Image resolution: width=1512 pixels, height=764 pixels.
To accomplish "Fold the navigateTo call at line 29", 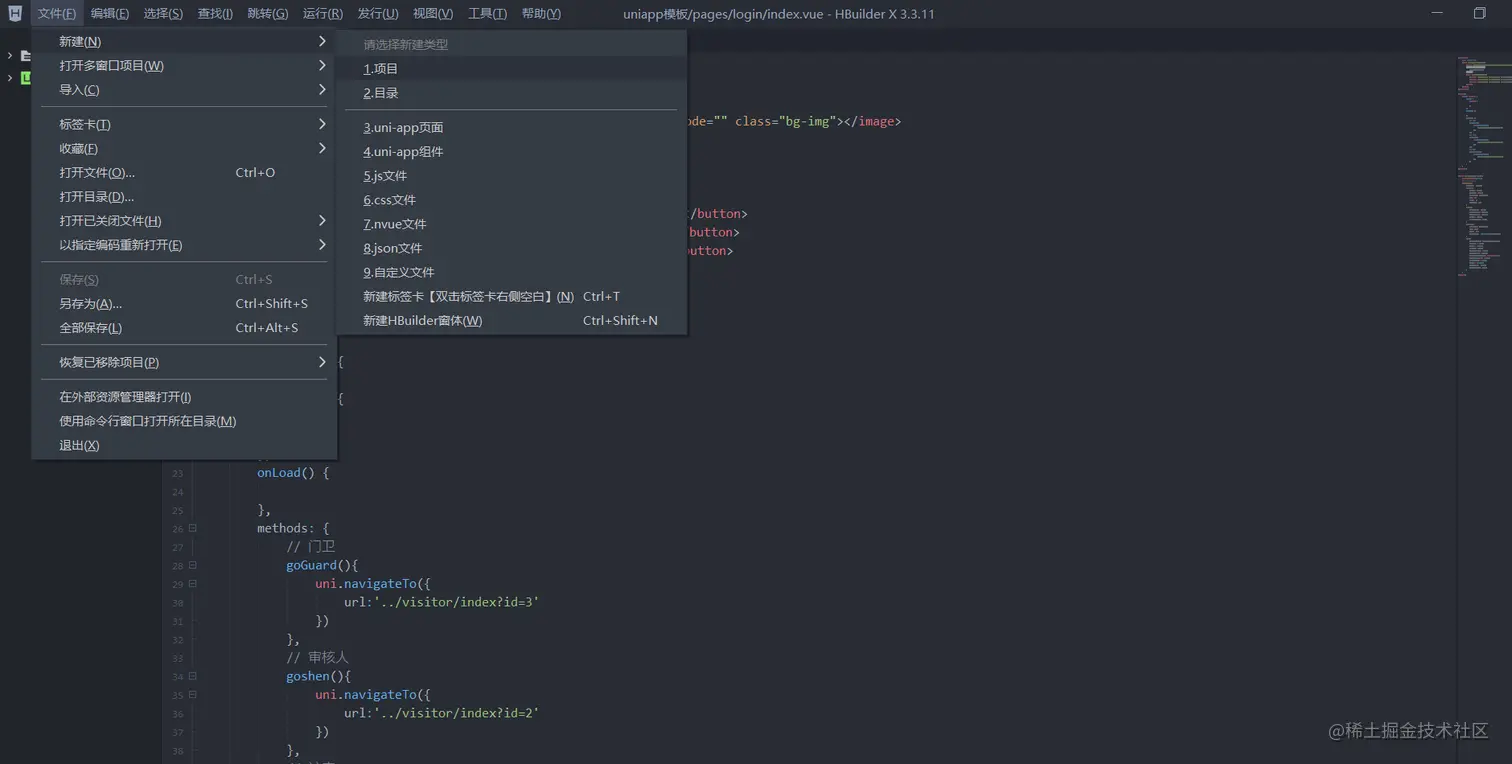I will [193, 584].
